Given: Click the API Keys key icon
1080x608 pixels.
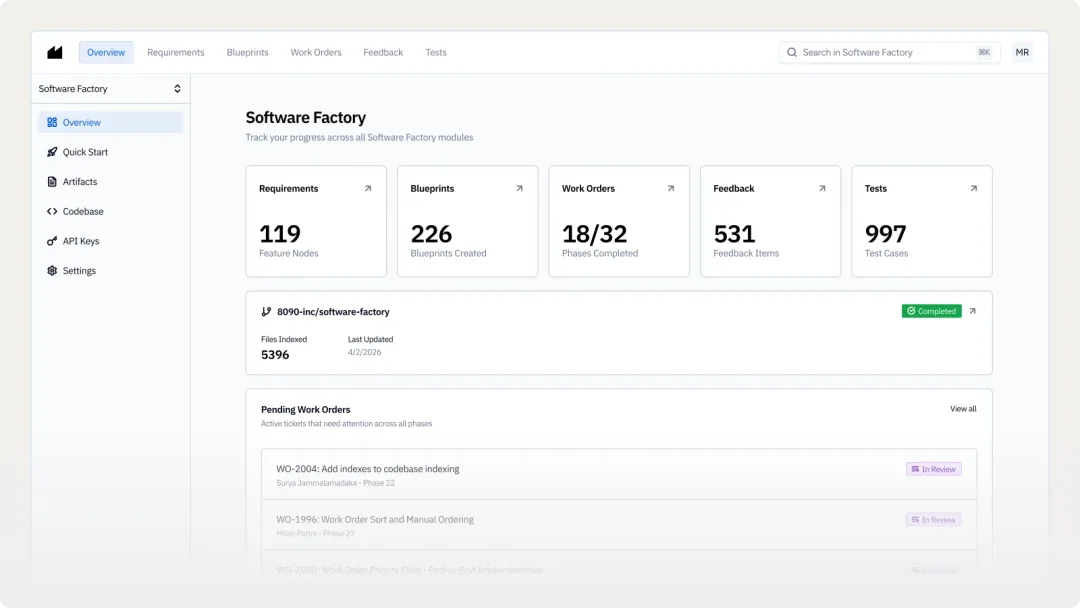Looking at the screenshot, I should point(52,241).
